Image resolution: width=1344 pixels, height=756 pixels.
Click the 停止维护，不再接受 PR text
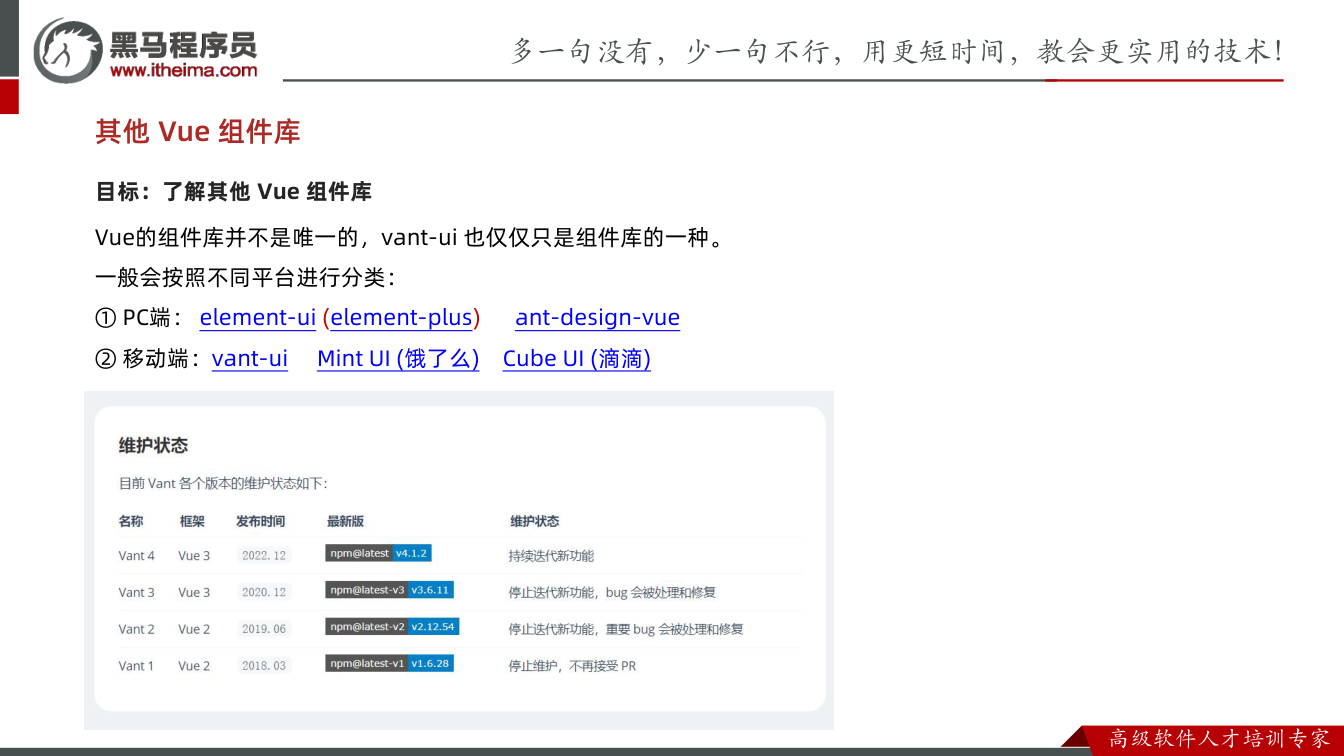[x=572, y=666]
